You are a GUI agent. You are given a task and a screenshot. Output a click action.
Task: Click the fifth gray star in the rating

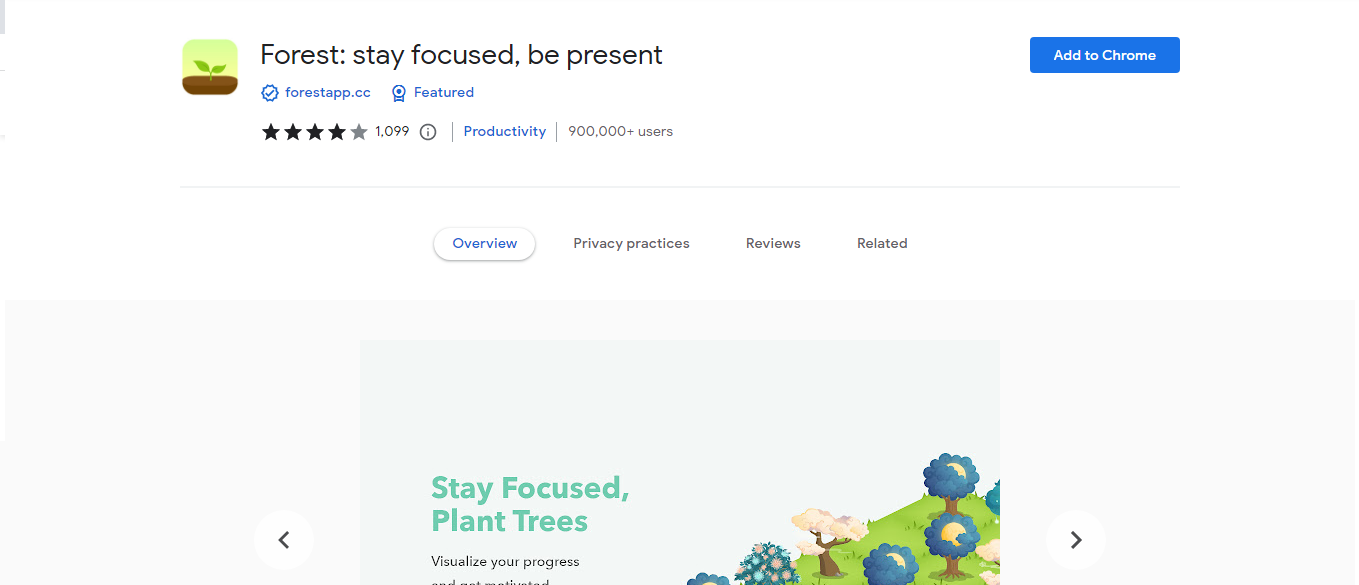(358, 131)
